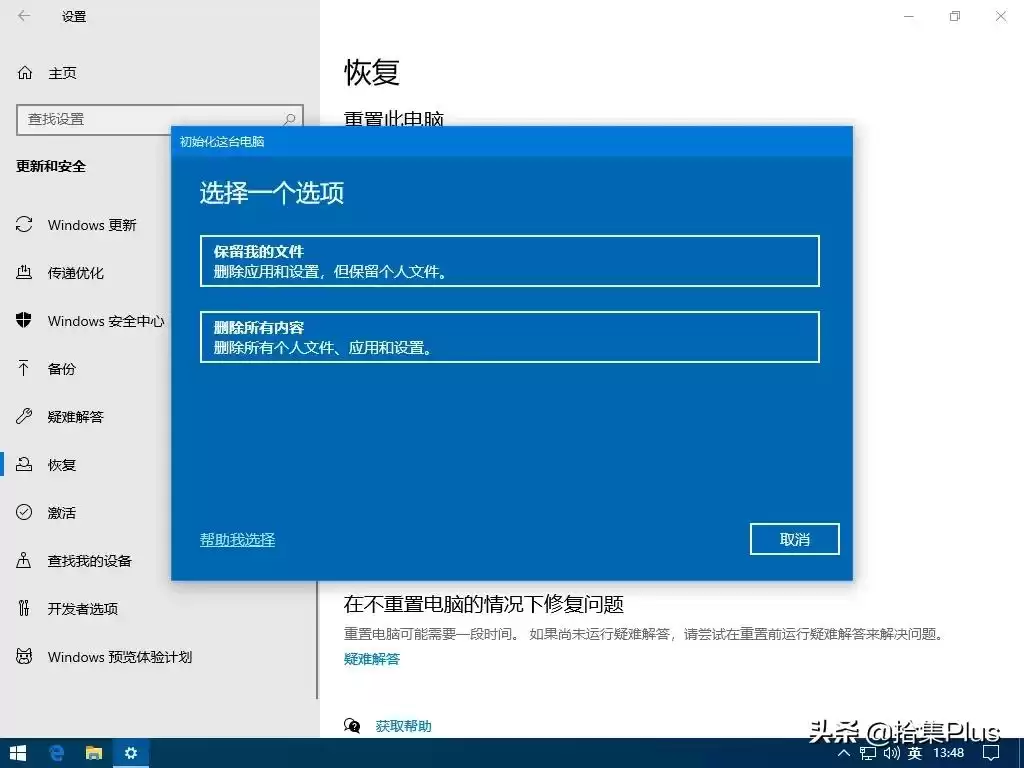
Task: Click the network tray icon
Action: click(x=868, y=754)
